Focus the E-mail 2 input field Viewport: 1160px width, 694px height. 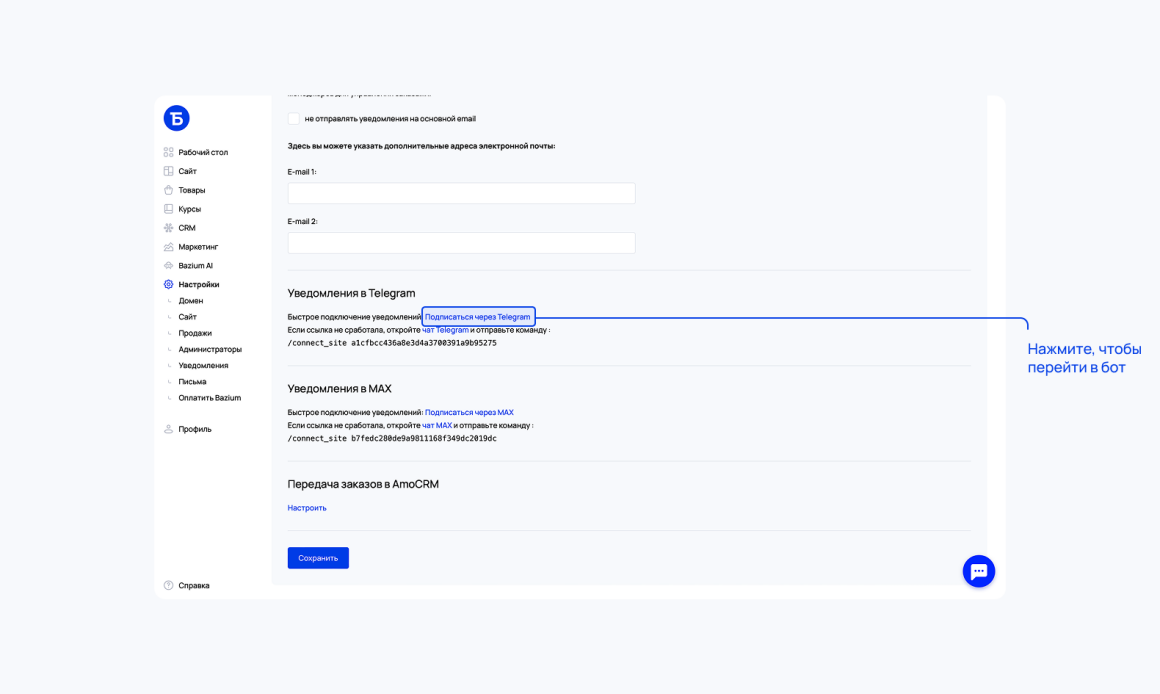[x=462, y=243]
